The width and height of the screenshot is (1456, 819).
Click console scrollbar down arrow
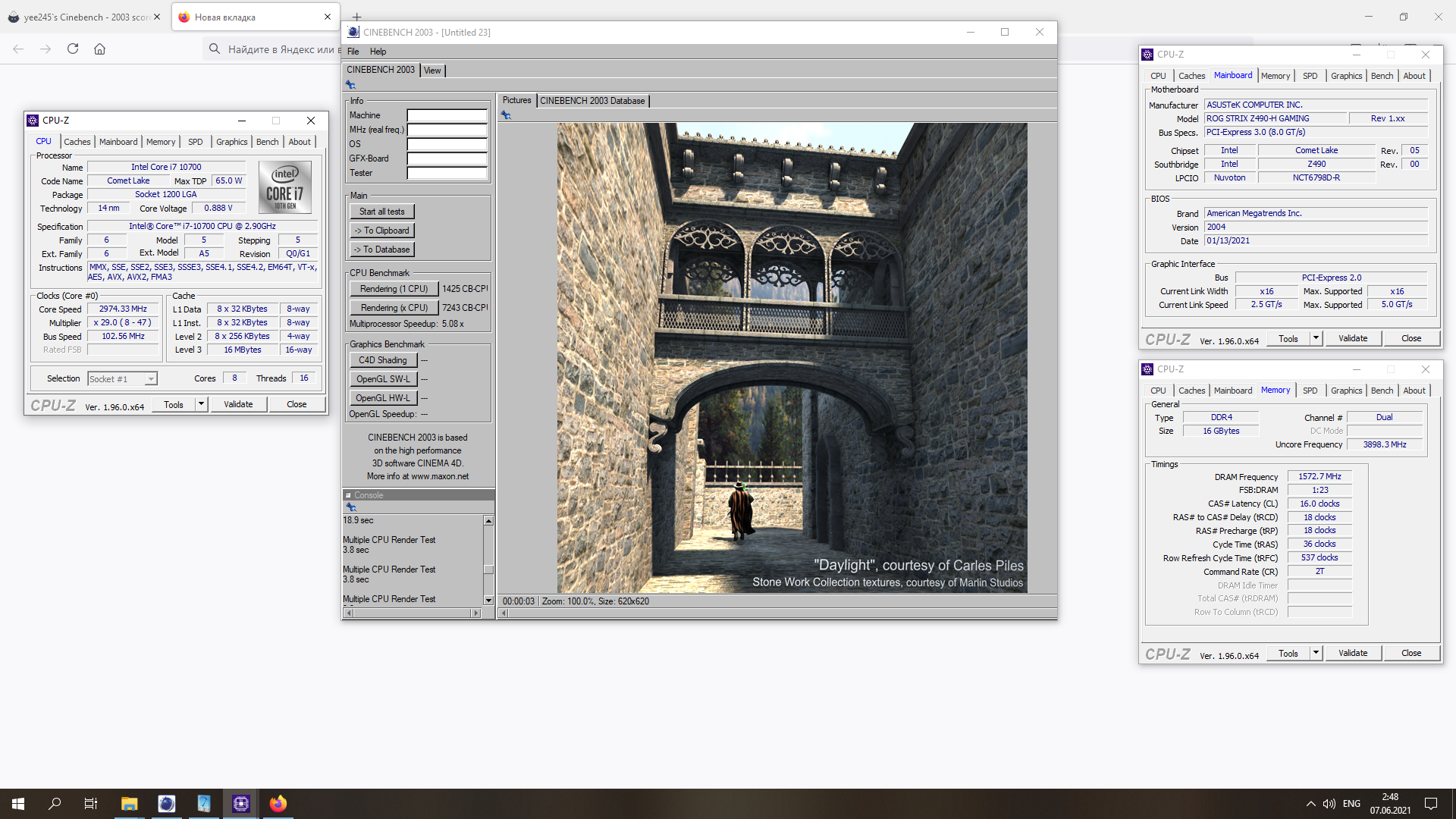tap(488, 601)
